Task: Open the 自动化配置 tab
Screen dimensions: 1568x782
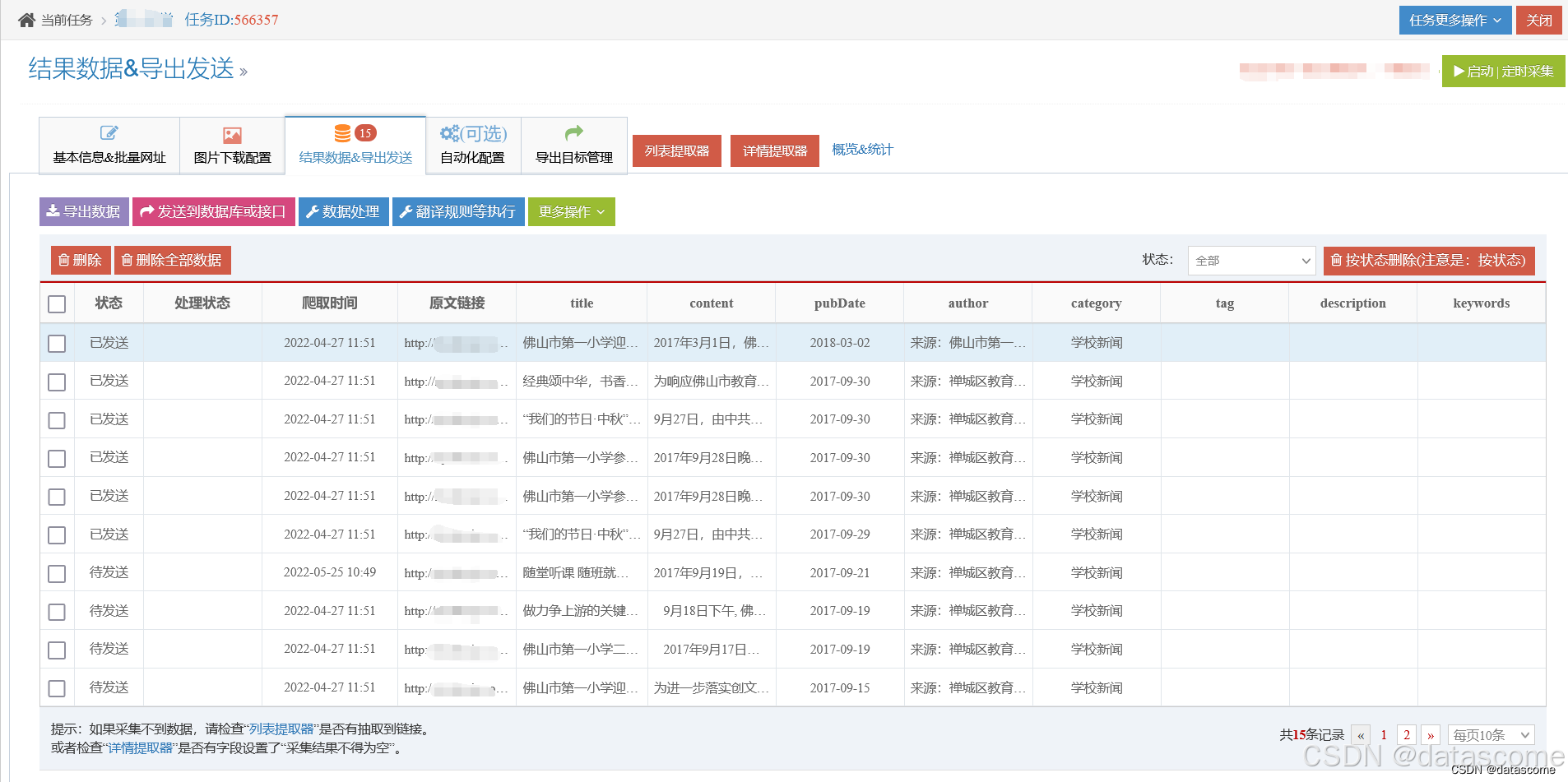Action: tap(473, 146)
